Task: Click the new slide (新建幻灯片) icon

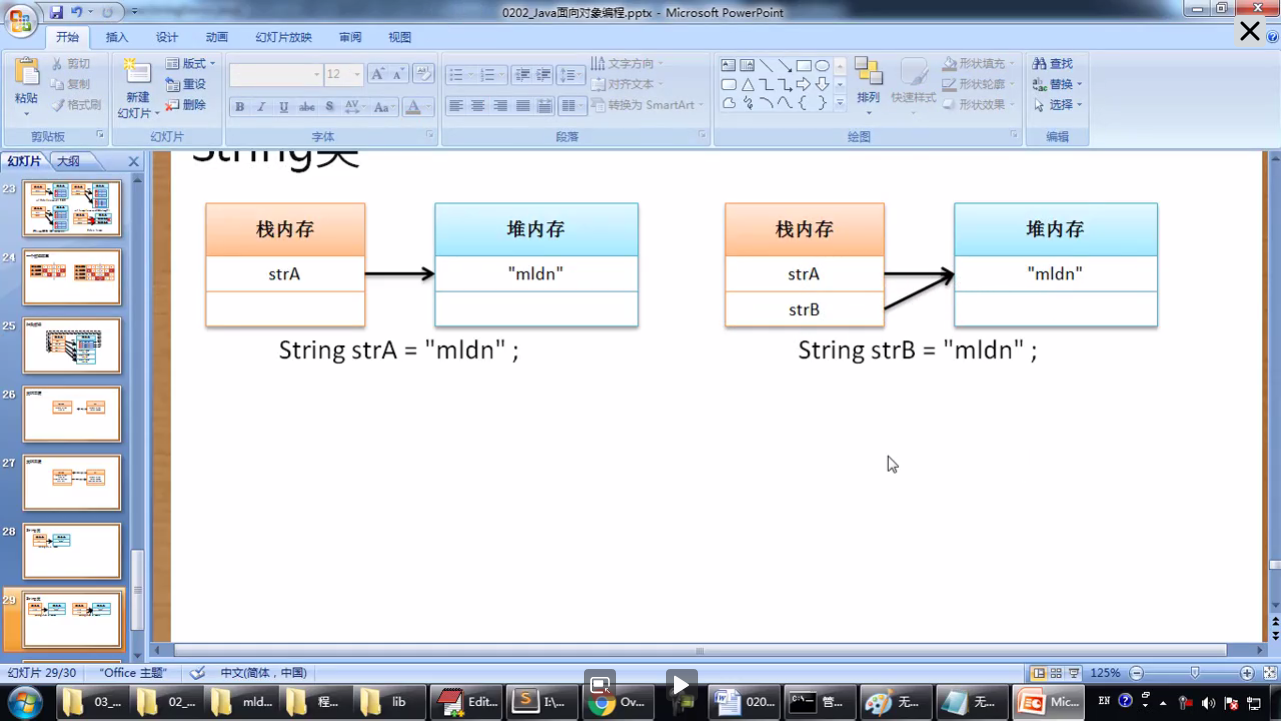Action: click(136, 72)
